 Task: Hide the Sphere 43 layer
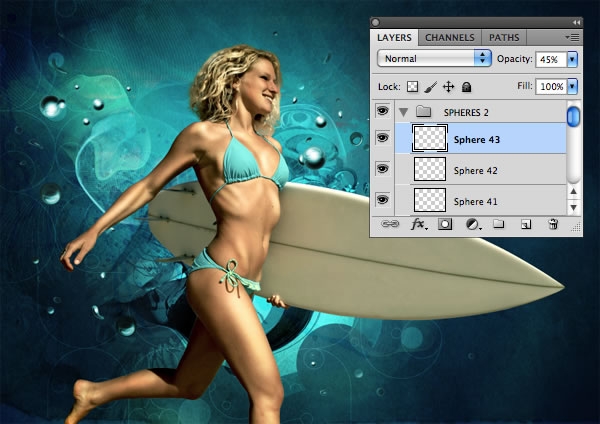(x=382, y=137)
